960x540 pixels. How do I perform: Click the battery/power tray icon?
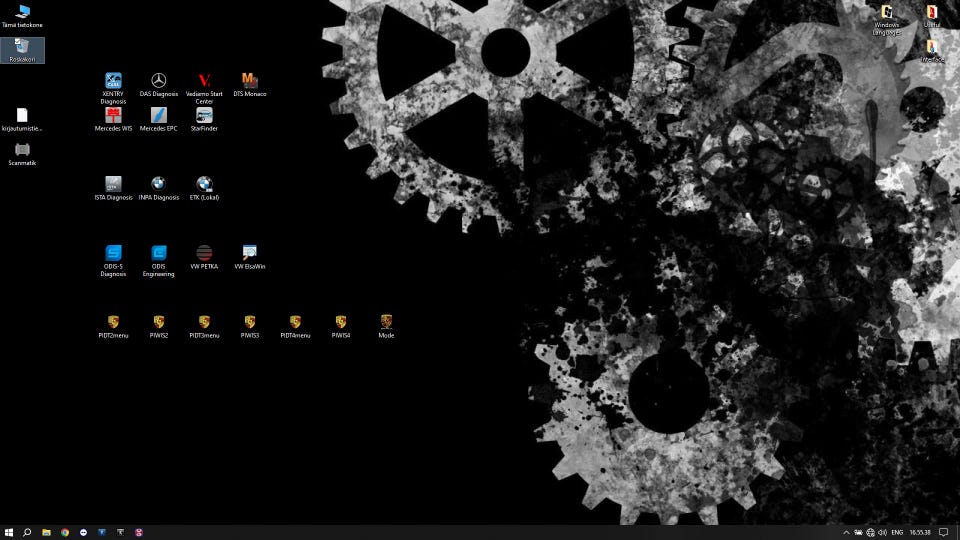click(858, 533)
